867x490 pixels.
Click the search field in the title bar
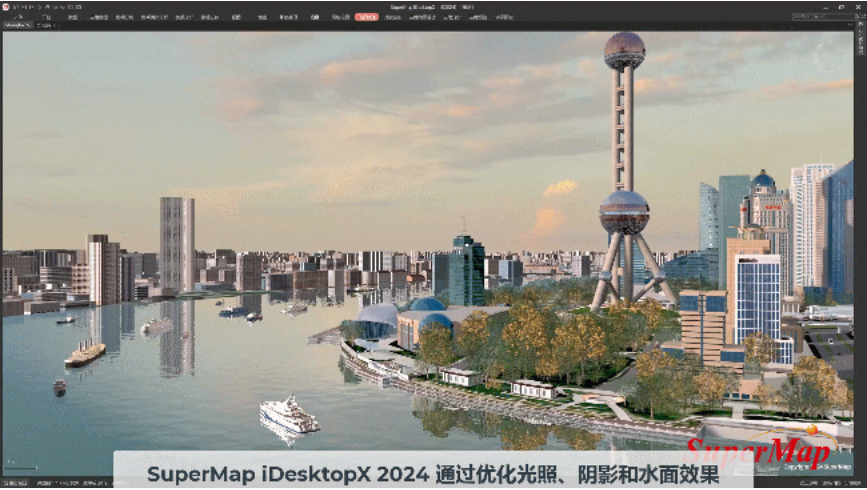coord(823,17)
